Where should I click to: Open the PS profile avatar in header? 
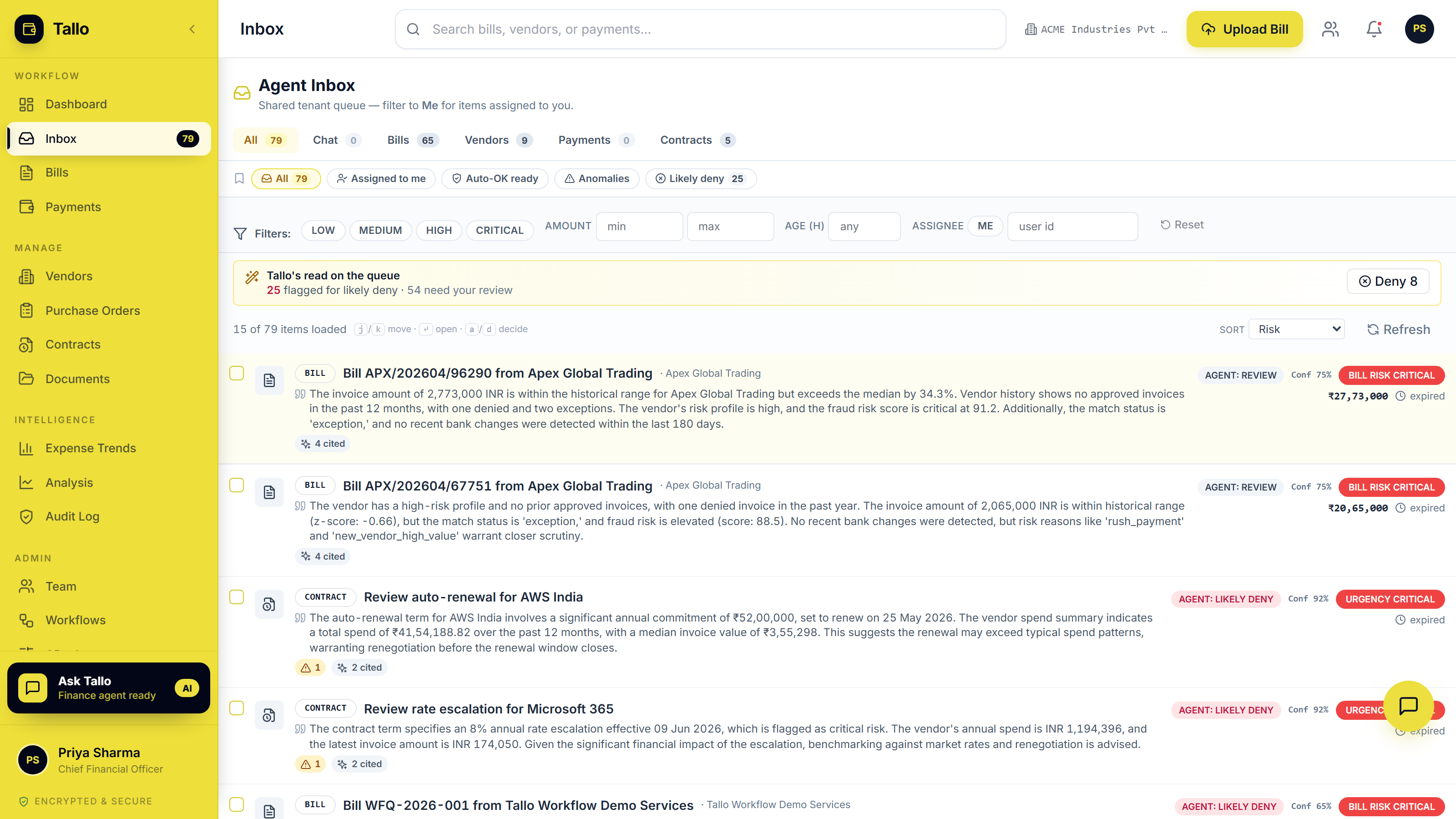point(1419,29)
